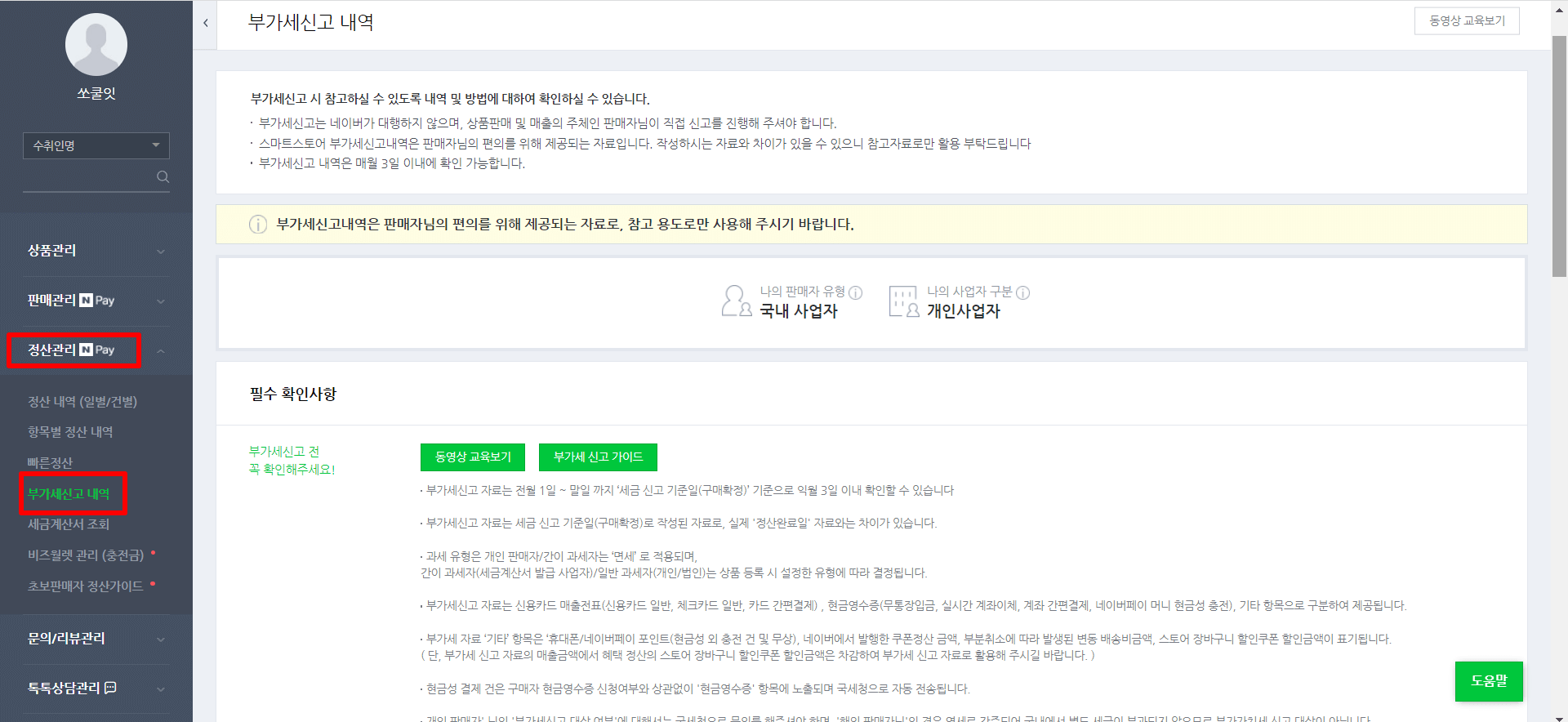The width and height of the screenshot is (1568, 722).
Task: Click the chat icon beside 톡톡상담관리
Action: tap(110, 688)
